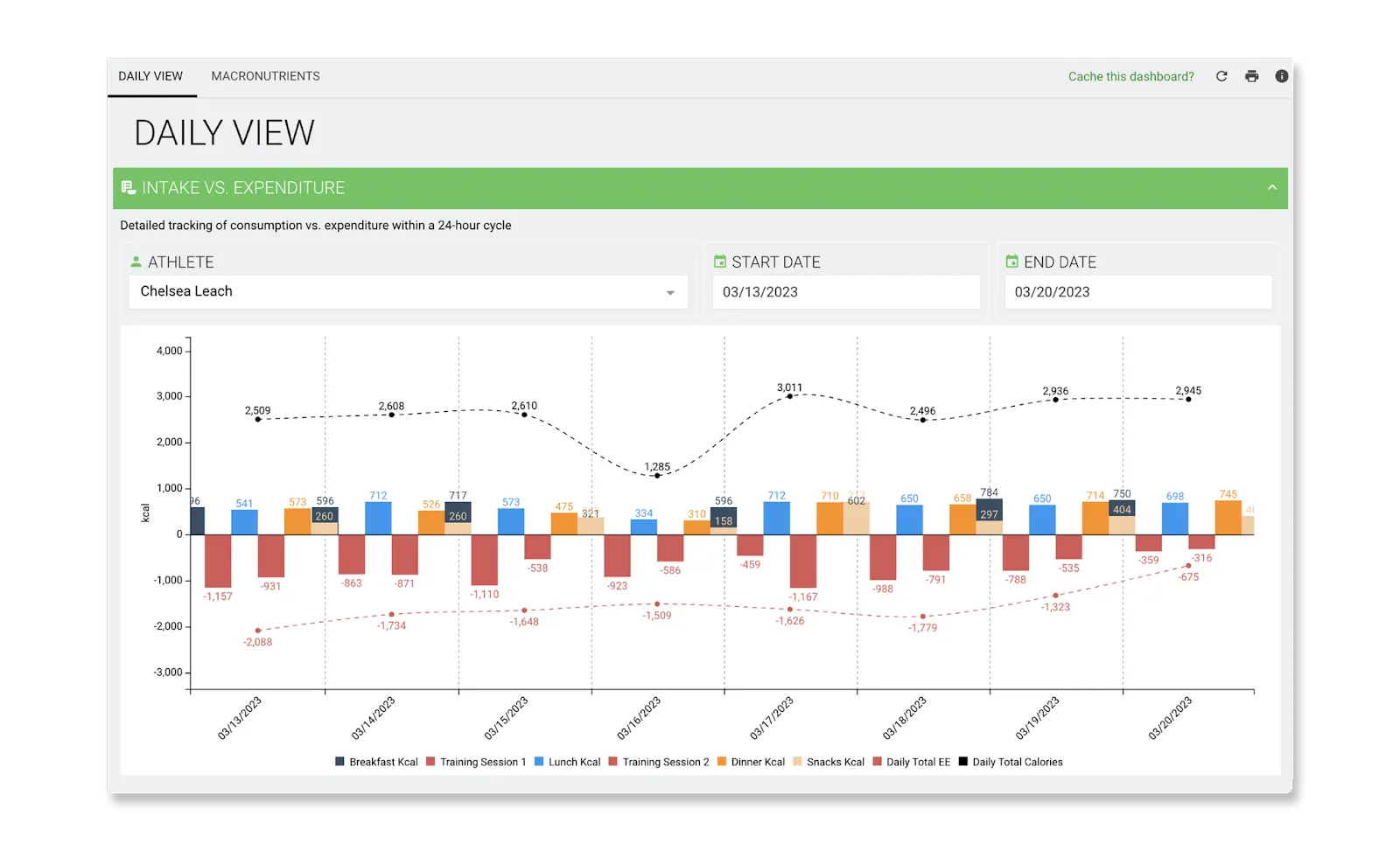Click the print dashboard icon
This screenshot has height=851, width=1400.
pyautogui.click(x=1252, y=76)
